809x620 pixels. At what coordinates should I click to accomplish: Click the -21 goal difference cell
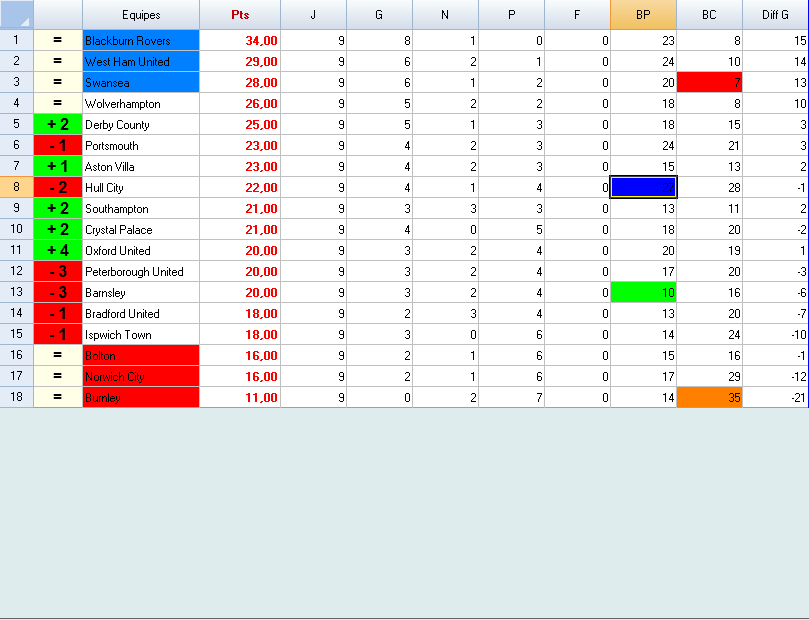775,397
